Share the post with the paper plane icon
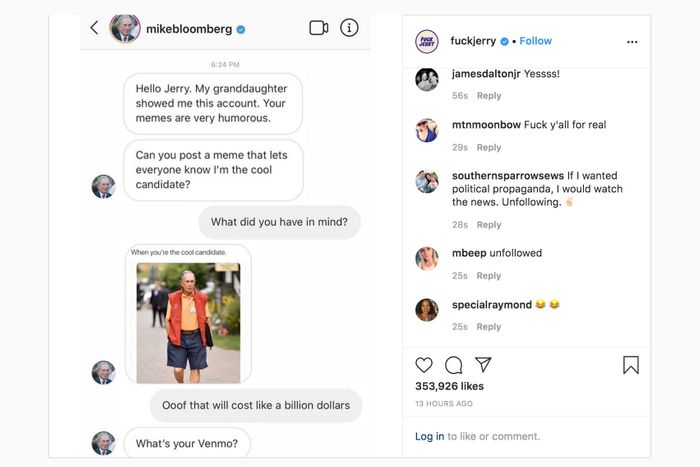 483,365
